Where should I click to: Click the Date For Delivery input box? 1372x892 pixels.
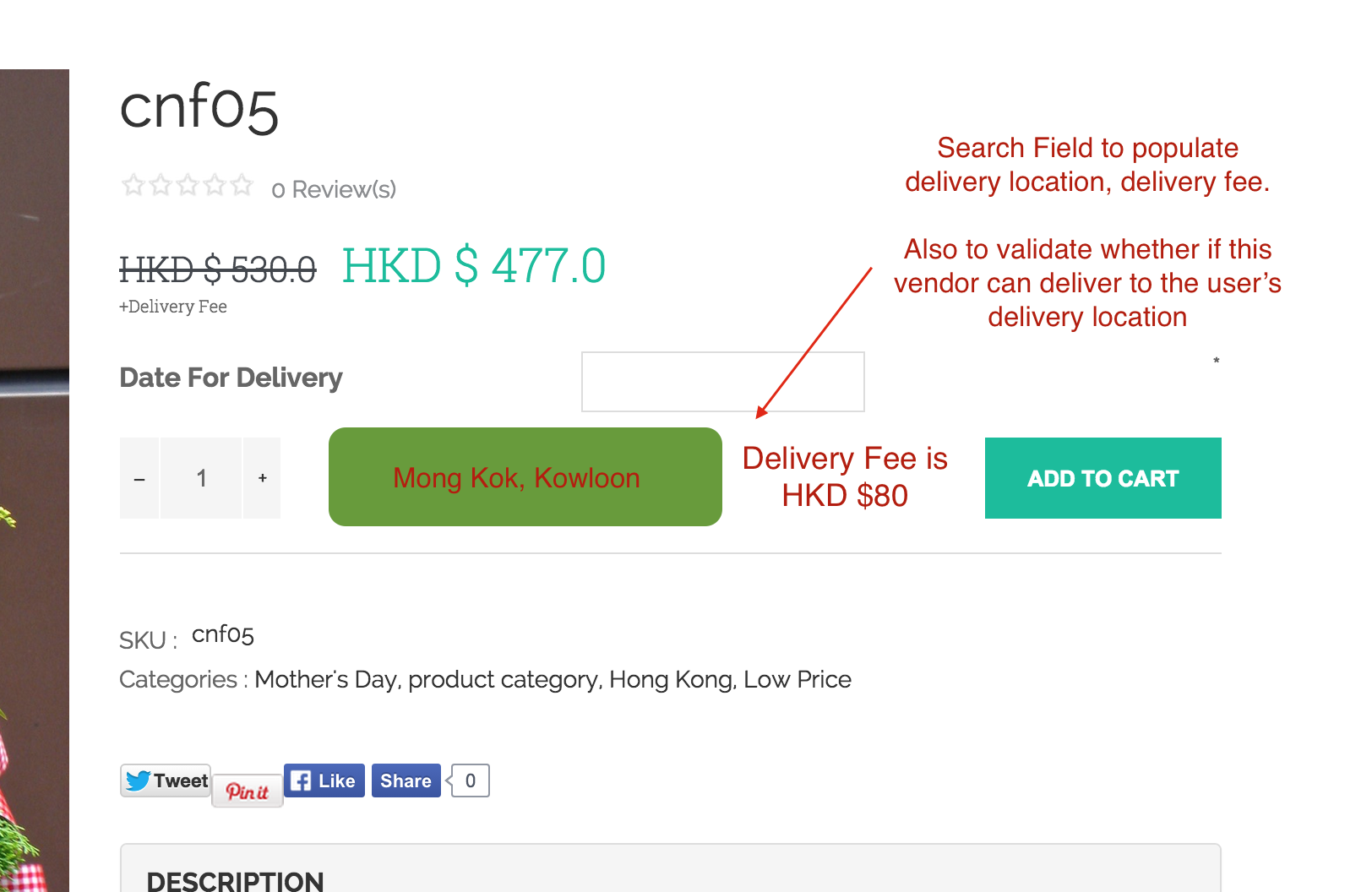tap(722, 382)
